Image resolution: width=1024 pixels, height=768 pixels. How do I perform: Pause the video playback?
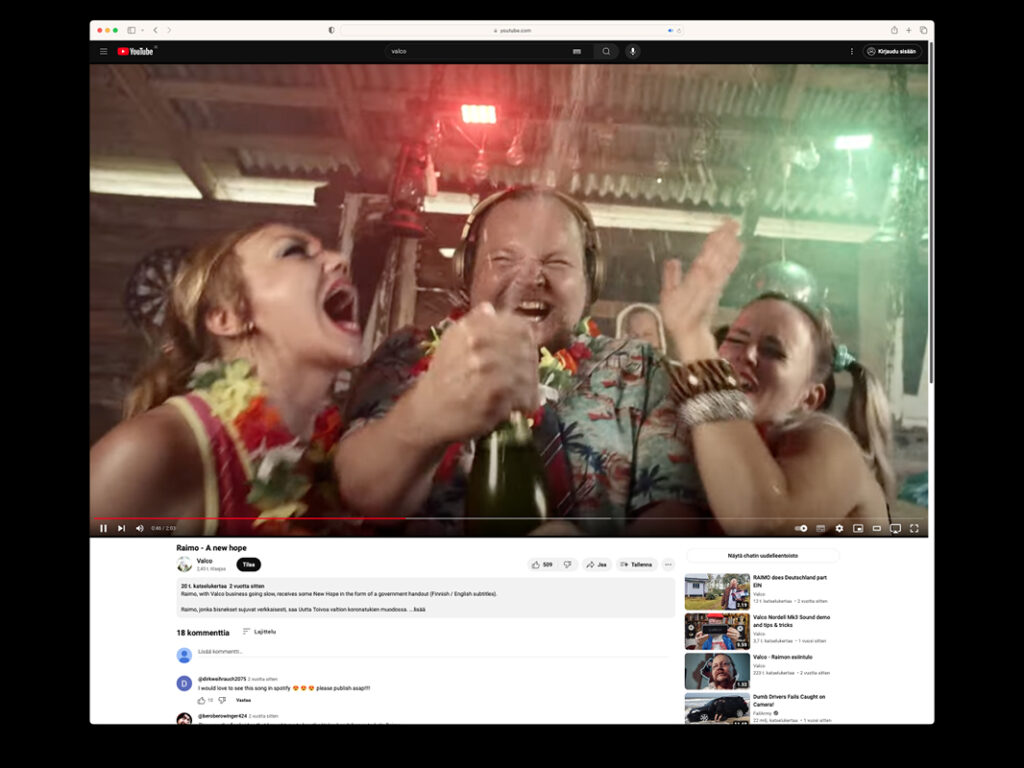point(103,528)
